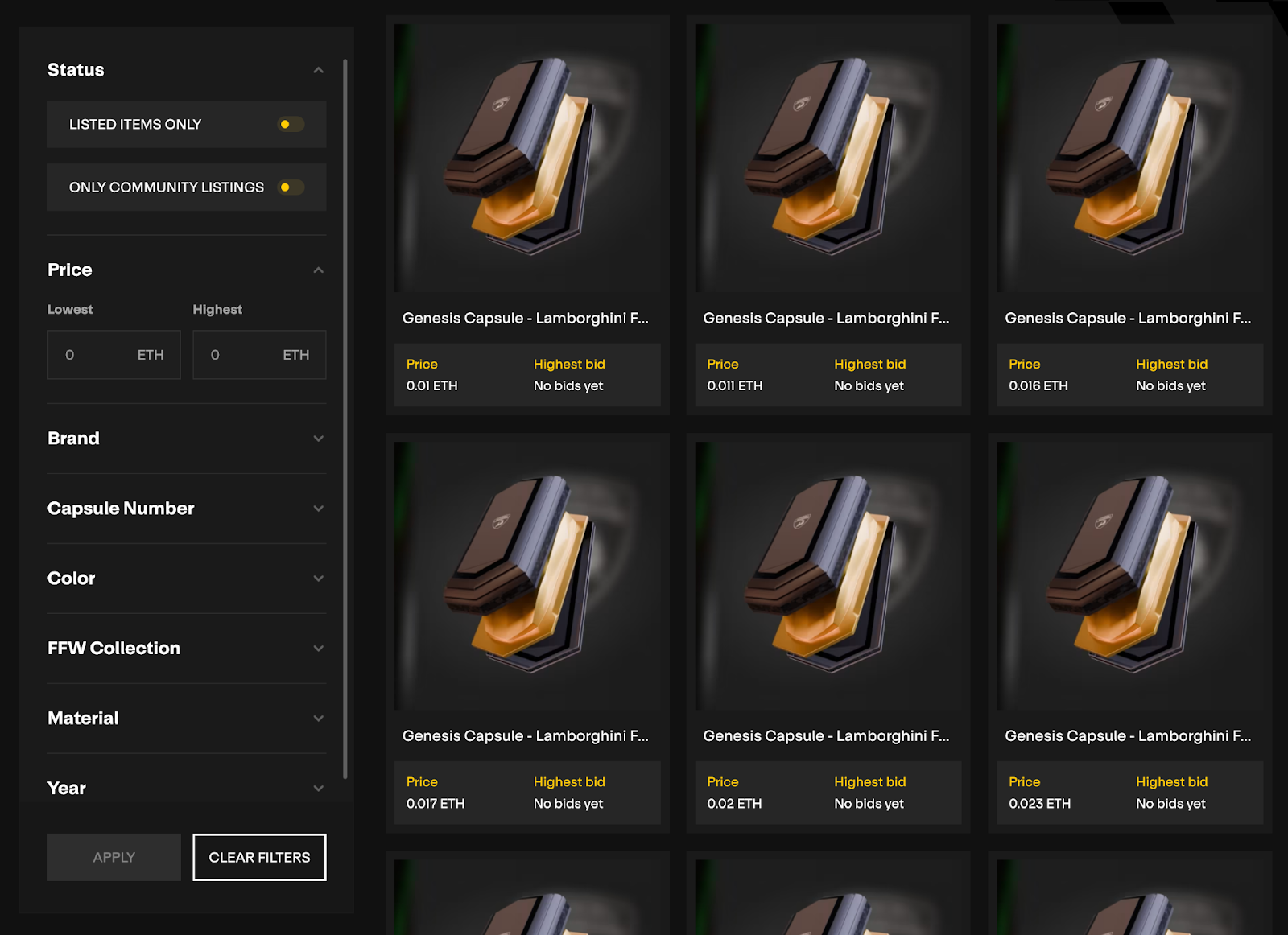Viewport: 1288px width, 935px height.
Task: Click Genesis Capsule title above 0.01 ETH price
Action: pyautogui.click(x=526, y=318)
